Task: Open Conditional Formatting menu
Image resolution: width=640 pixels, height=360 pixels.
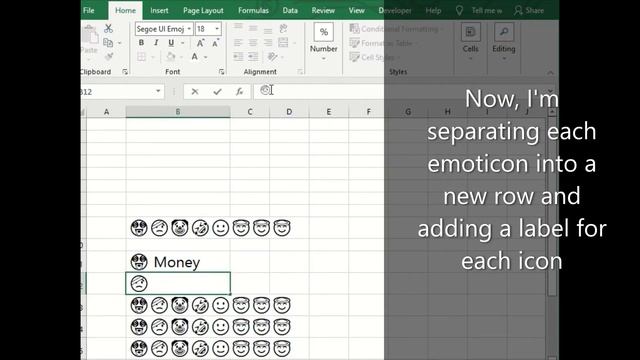Action: 396,29
